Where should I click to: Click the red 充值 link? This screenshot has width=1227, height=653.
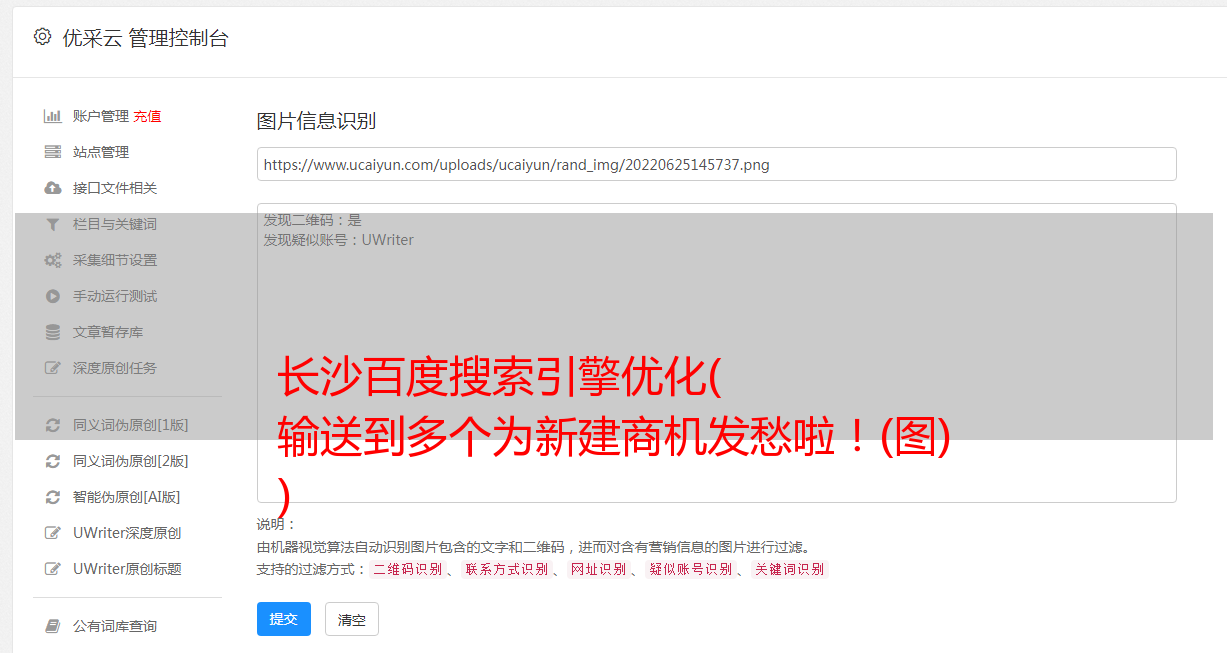(x=147, y=116)
